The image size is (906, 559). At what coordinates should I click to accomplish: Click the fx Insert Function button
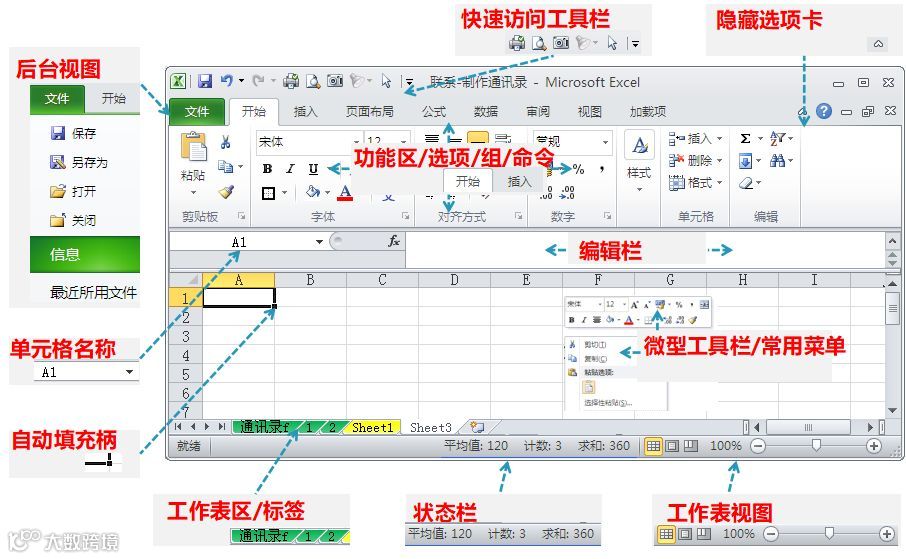point(394,241)
